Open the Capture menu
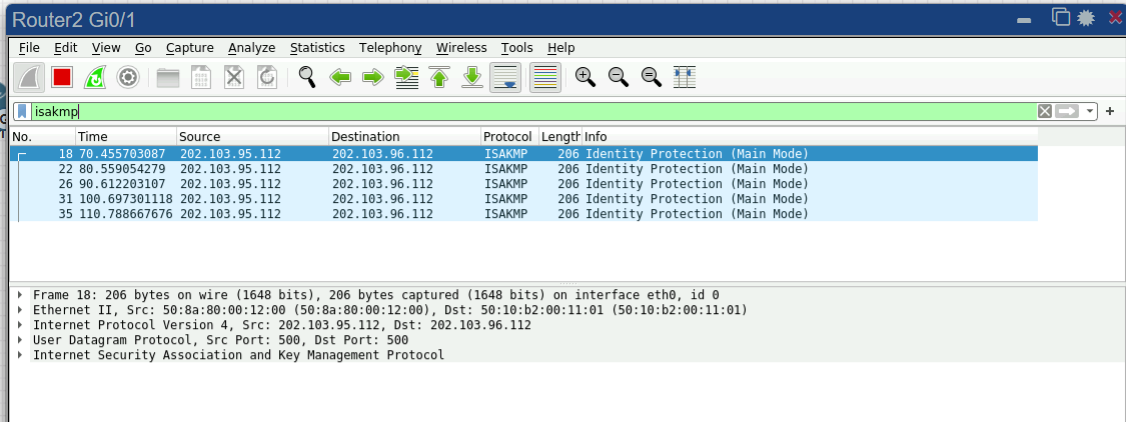Image resolution: width=1126 pixels, height=422 pixels. 190,47
